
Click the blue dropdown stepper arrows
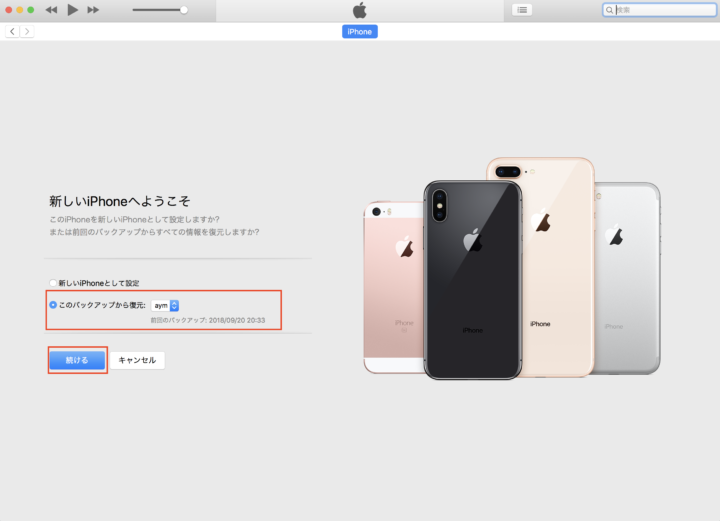(174, 305)
